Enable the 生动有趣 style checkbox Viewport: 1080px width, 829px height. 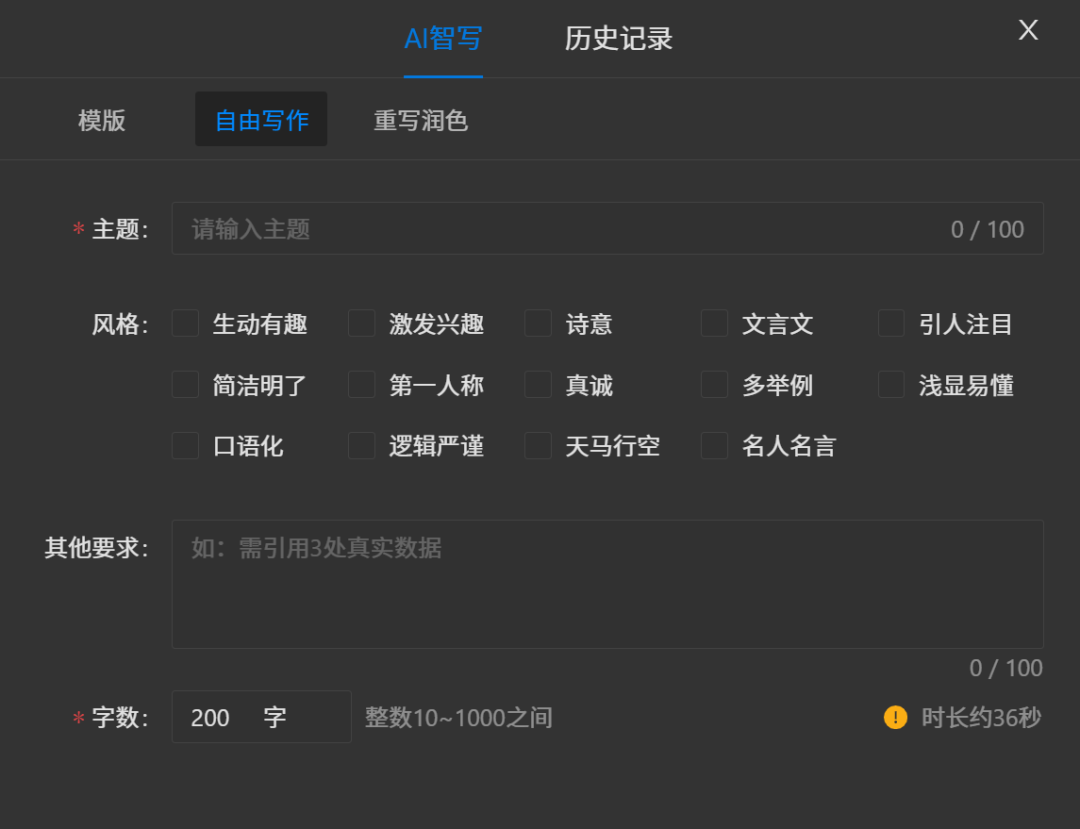pos(185,323)
